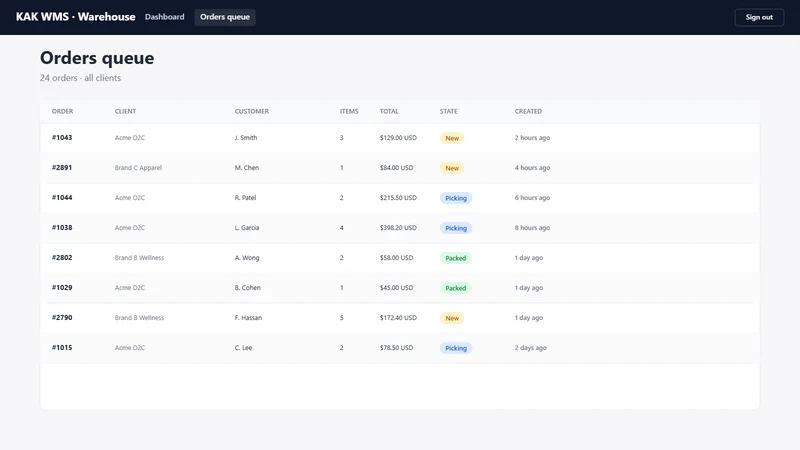Click the CUSTOMER column header
The height and width of the screenshot is (450, 800).
(252, 111)
